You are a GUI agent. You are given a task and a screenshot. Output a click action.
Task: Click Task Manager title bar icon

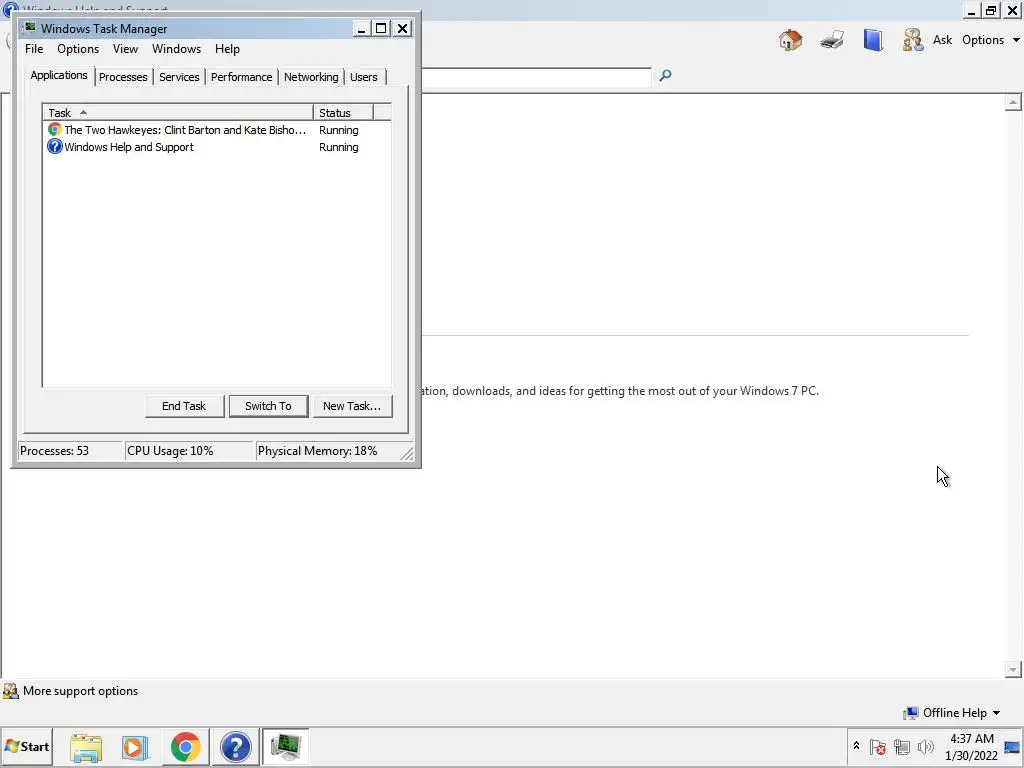pyautogui.click(x=30, y=27)
